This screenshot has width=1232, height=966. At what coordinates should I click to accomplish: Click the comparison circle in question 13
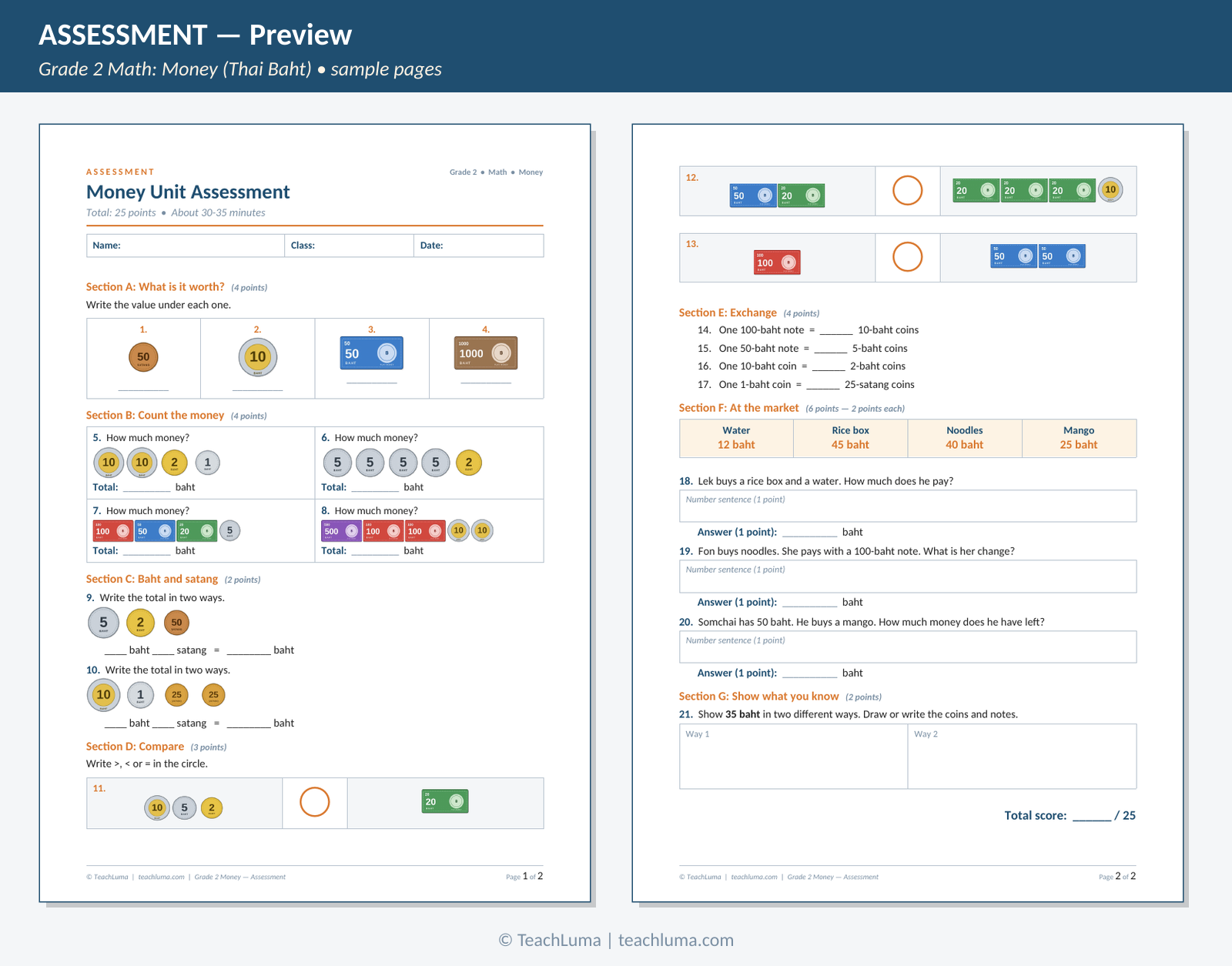pos(907,257)
